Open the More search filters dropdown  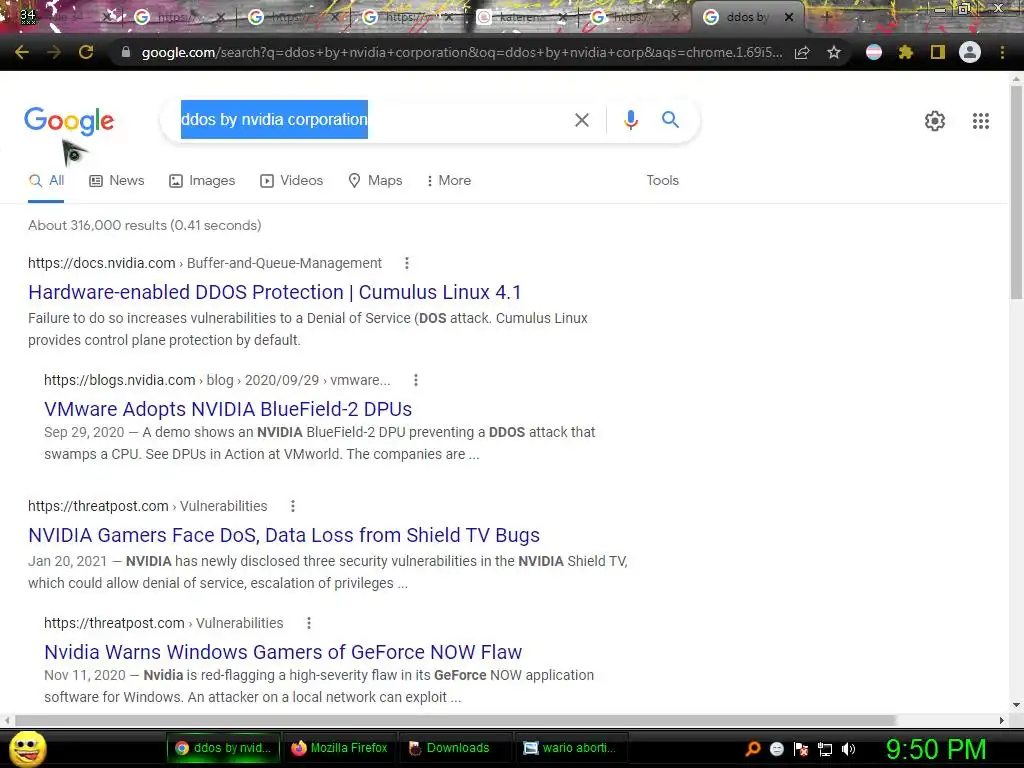pyautogui.click(x=449, y=180)
